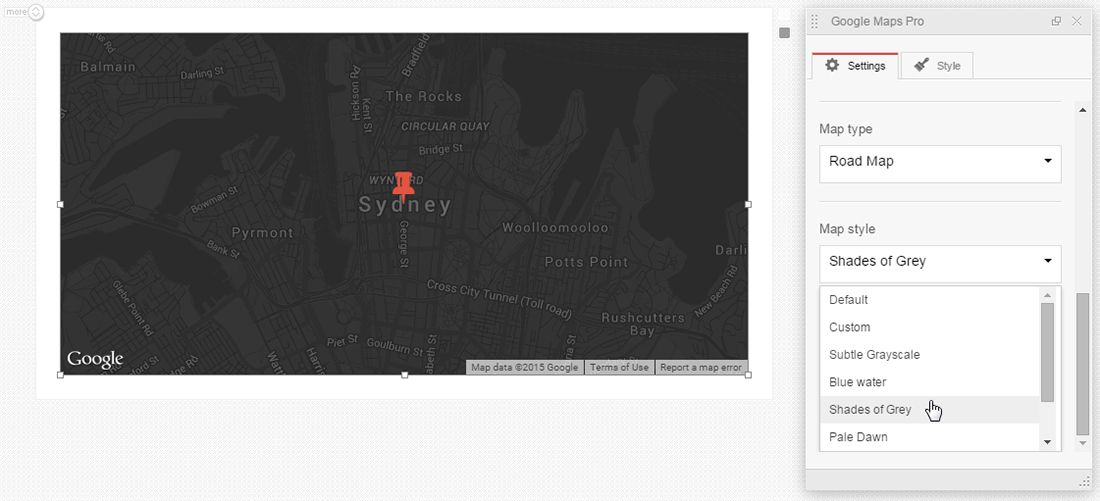
Task: Click the grey square beside the map
Action: tap(784, 33)
